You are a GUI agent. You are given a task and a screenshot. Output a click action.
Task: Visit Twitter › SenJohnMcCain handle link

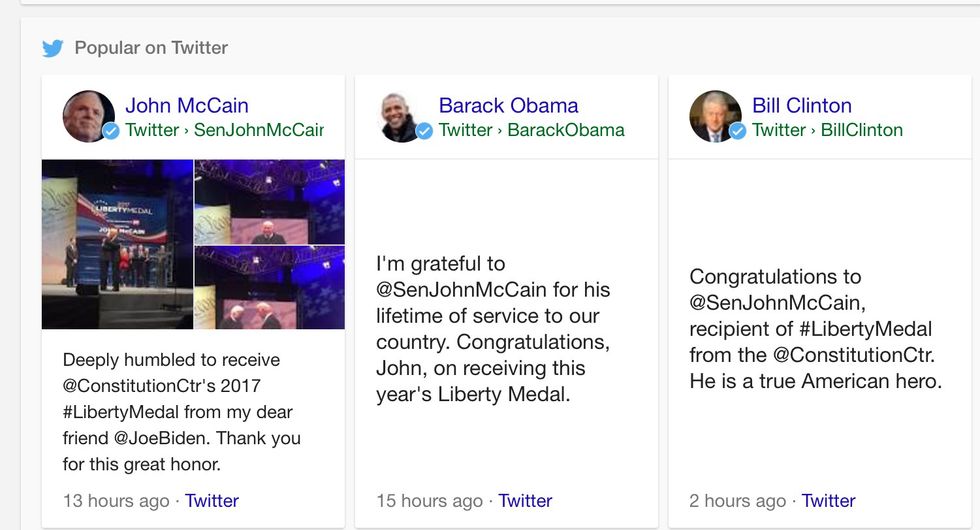[x=224, y=130]
